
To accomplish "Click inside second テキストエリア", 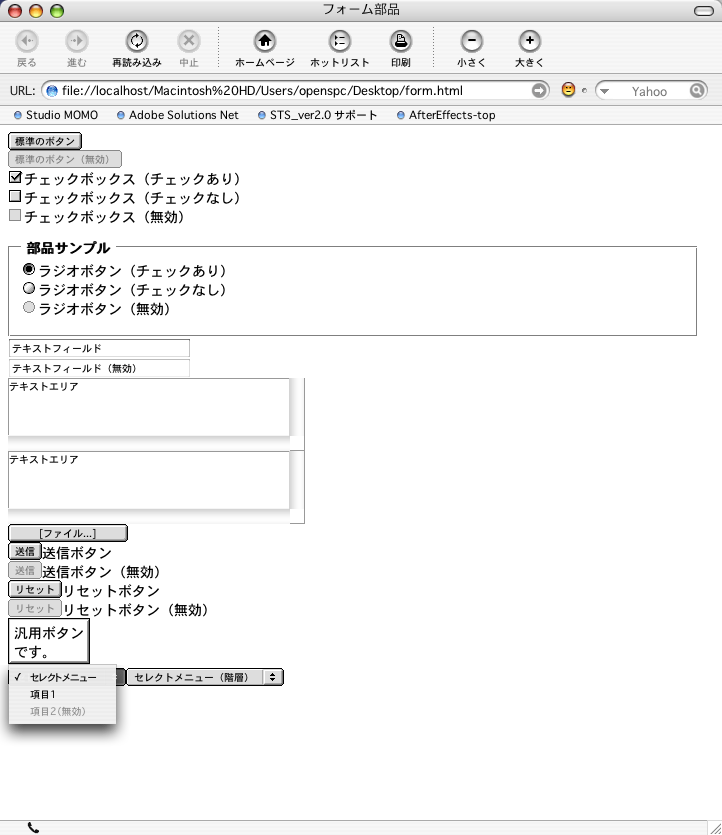I will (x=149, y=480).
